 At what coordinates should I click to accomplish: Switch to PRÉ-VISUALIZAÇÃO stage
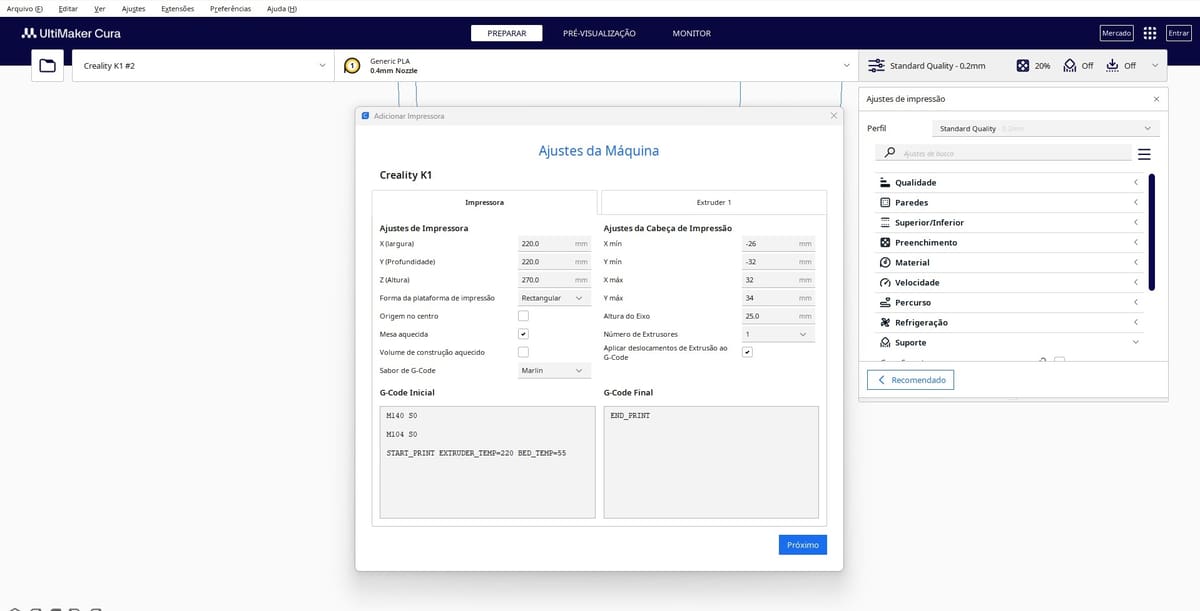(x=599, y=33)
